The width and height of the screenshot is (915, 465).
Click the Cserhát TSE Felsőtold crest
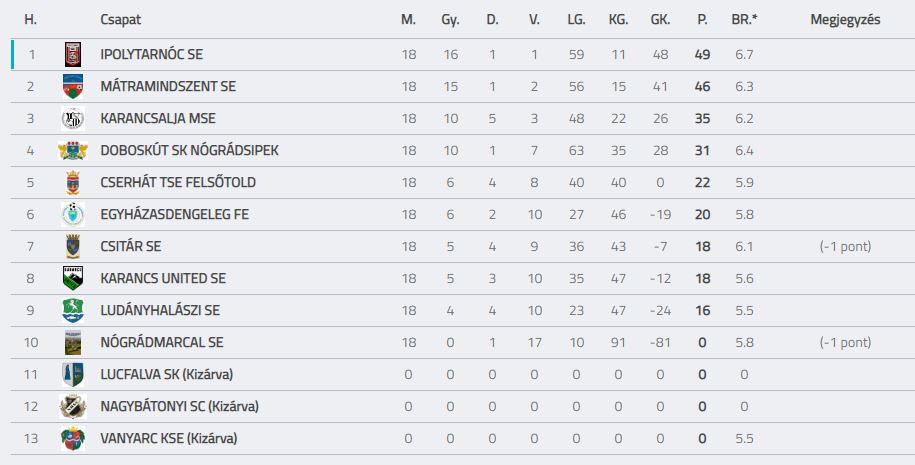point(73,183)
